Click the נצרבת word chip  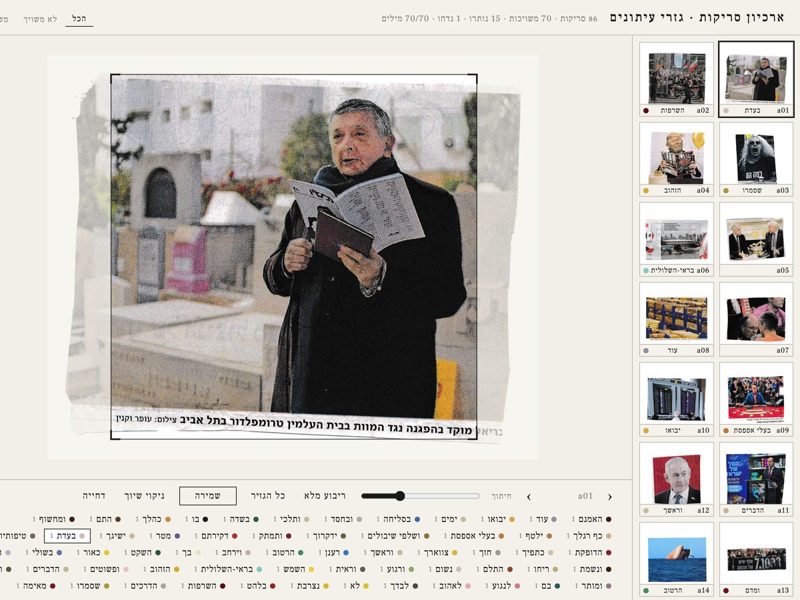point(311,586)
